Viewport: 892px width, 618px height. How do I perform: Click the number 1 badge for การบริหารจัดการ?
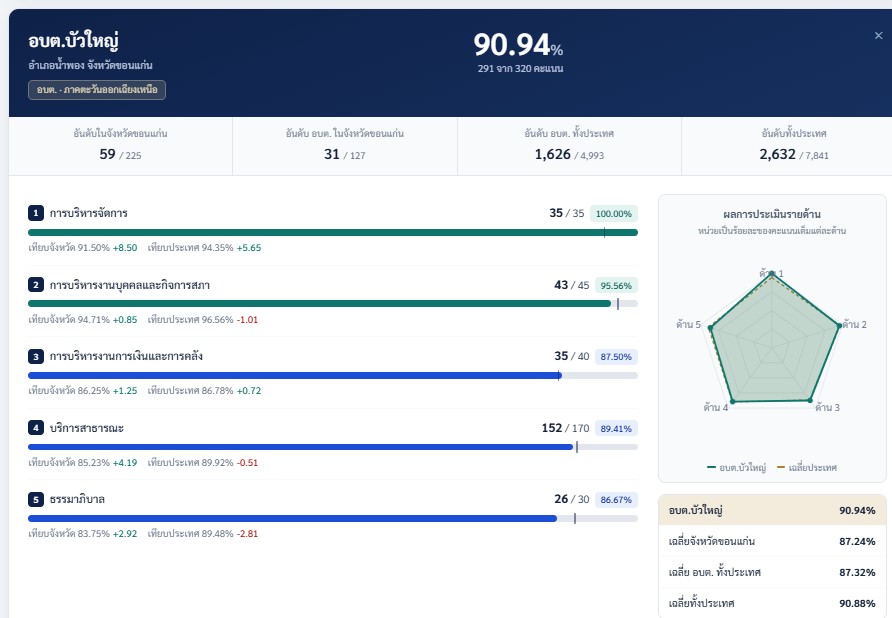pyautogui.click(x=35, y=213)
